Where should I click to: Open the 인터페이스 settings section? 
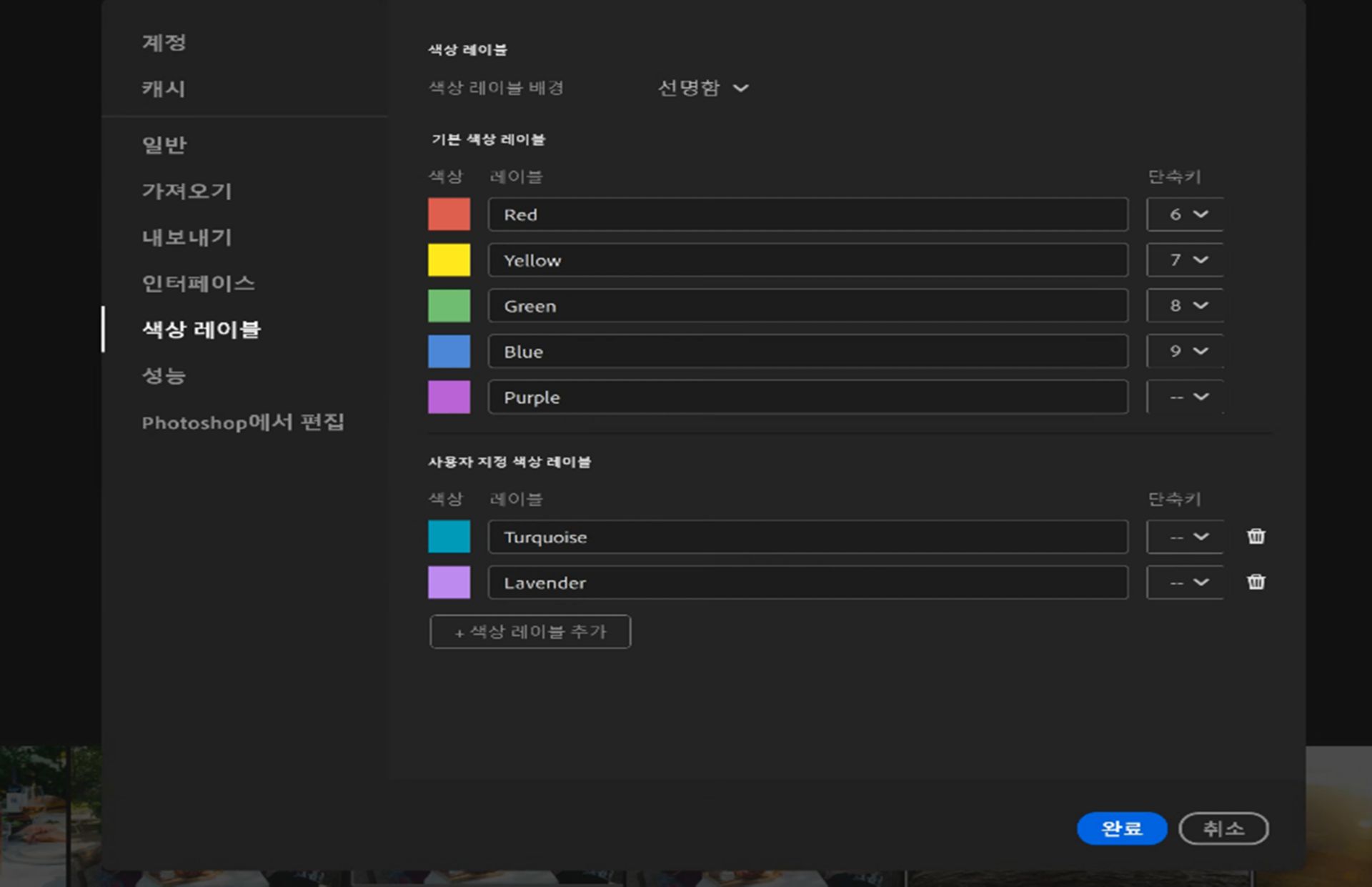pyautogui.click(x=199, y=283)
